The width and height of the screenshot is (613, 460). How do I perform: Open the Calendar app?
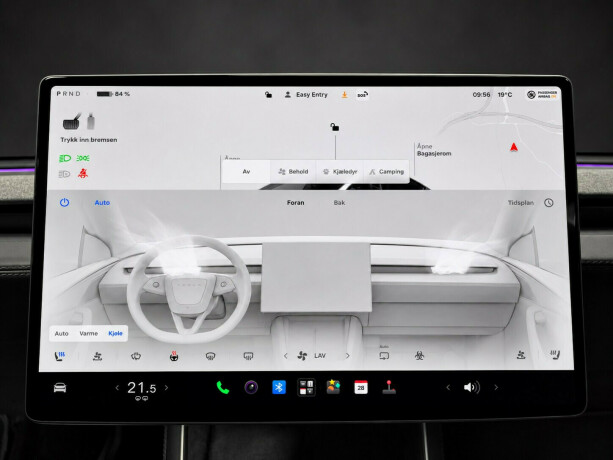click(360, 387)
